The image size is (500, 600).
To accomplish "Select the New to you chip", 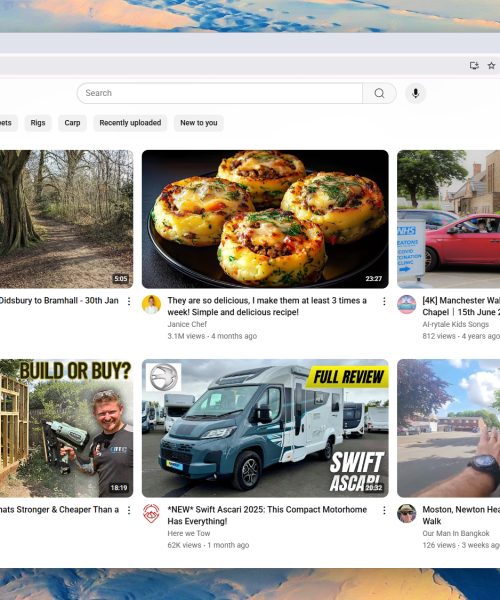I will coord(199,123).
